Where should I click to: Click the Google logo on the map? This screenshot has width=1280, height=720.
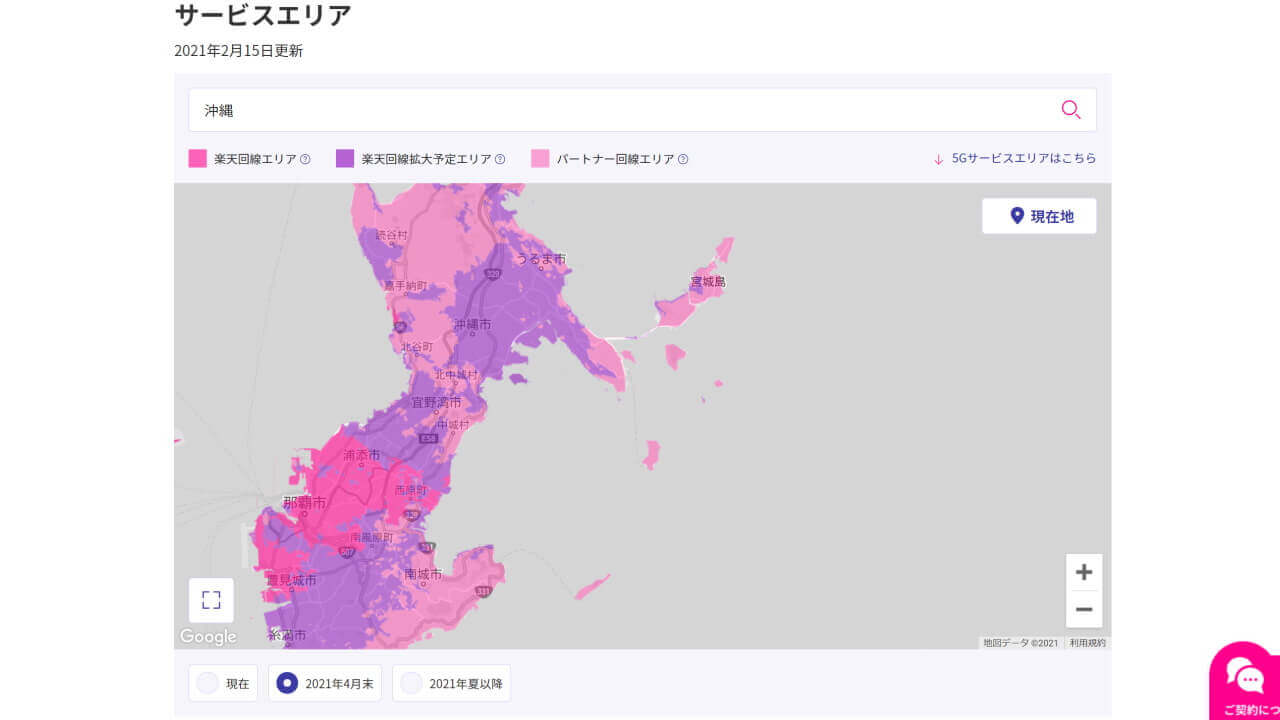pyautogui.click(x=208, y=636)
